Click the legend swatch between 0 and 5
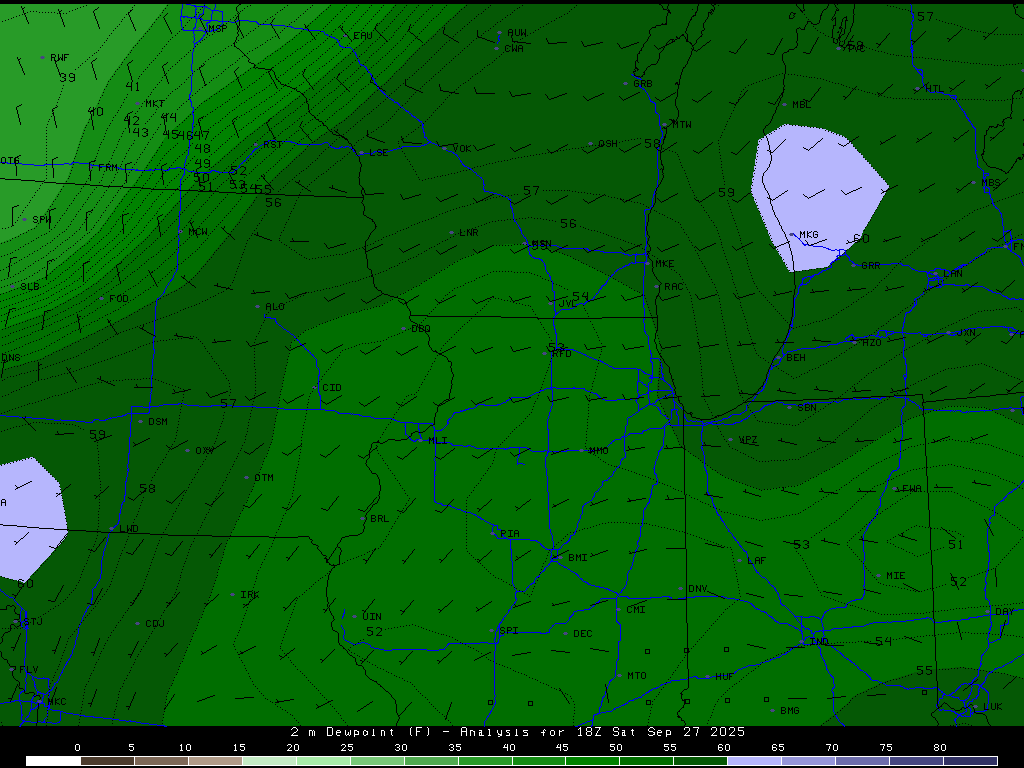The image size is (1024, 768). coord(108,761)
